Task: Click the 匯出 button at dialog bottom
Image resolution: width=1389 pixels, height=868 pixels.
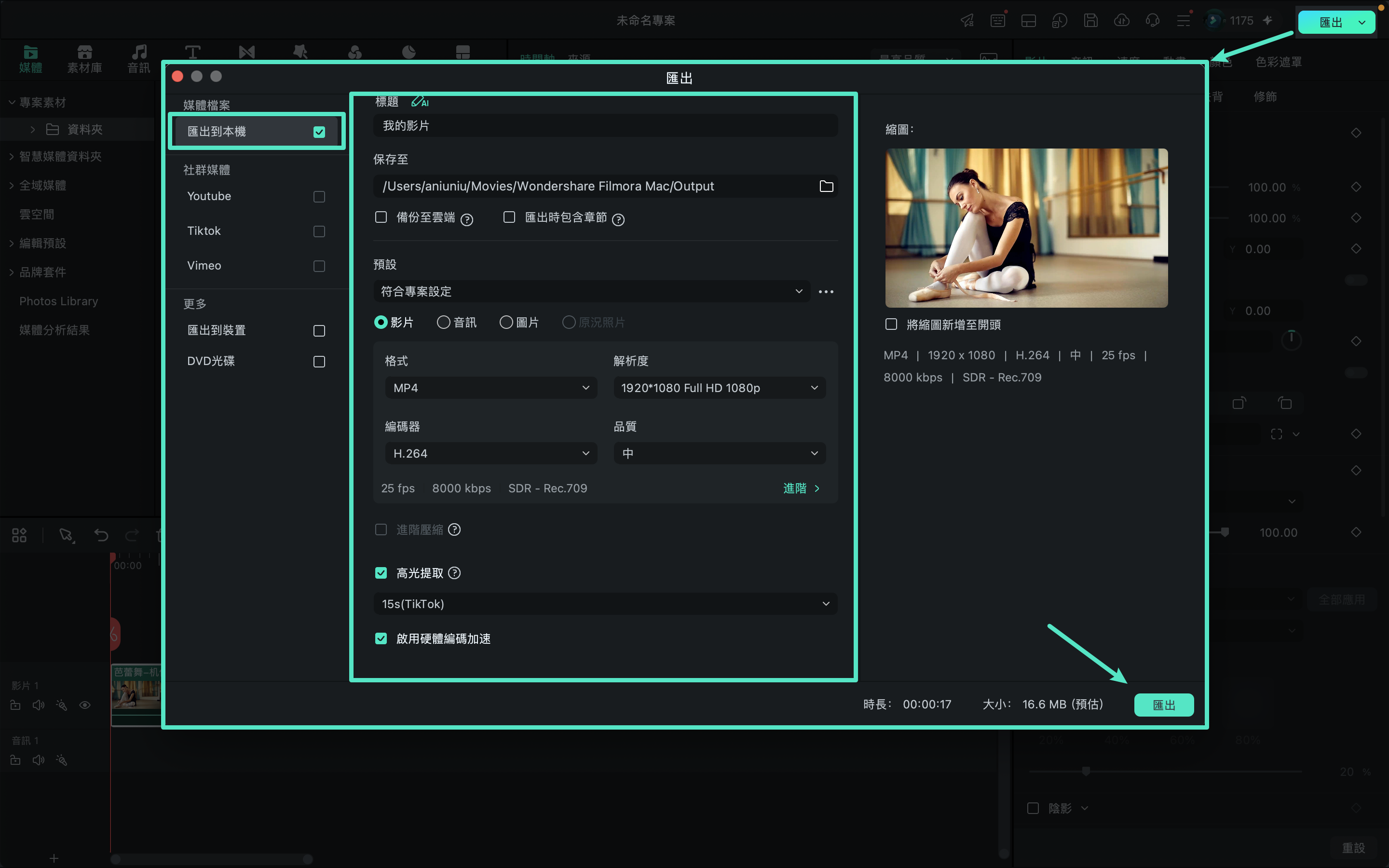Action: click(x=1163, y=705)
